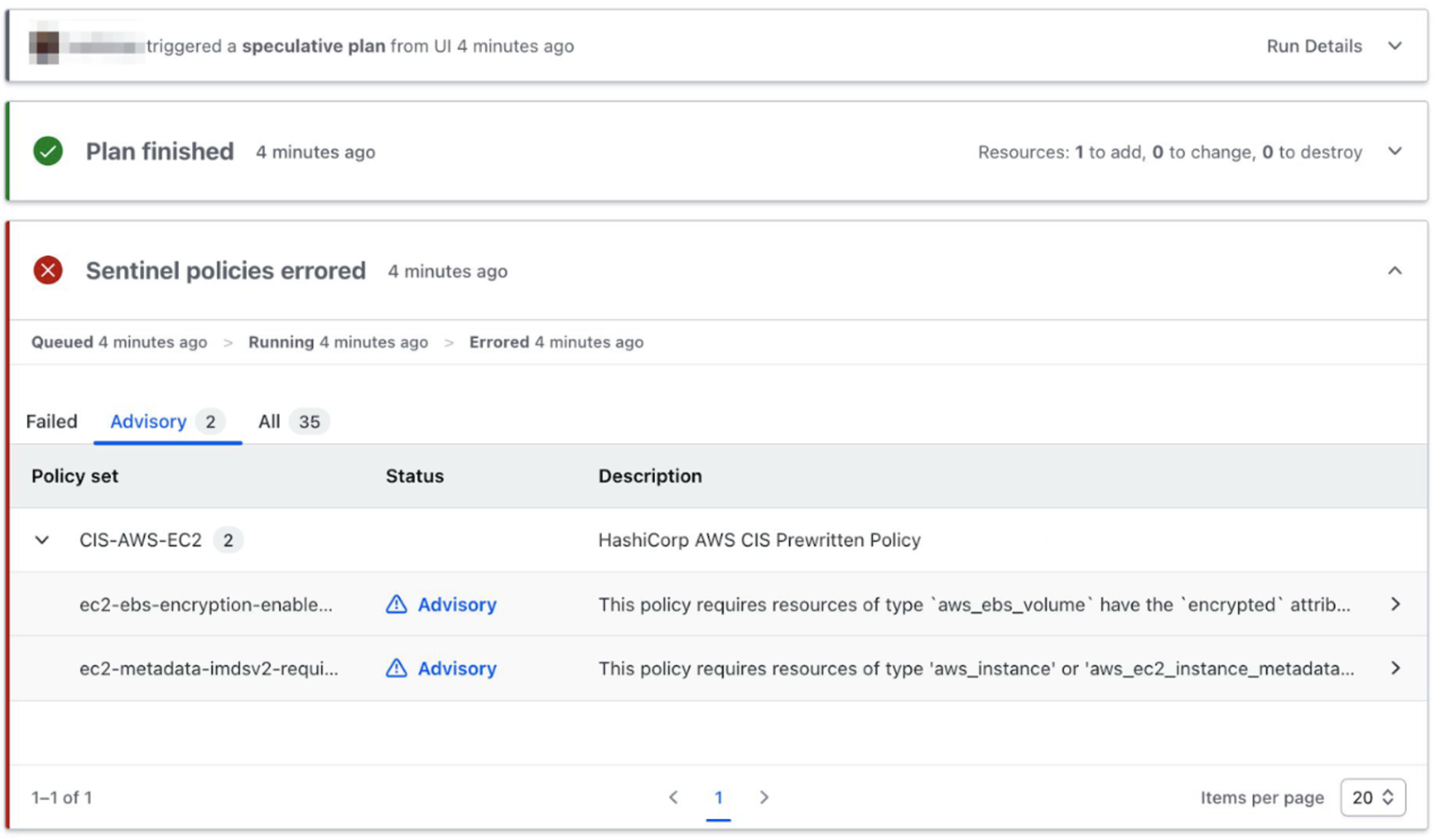Change Items per page selector value
1443x840 pixels.
click(1372, 797)
